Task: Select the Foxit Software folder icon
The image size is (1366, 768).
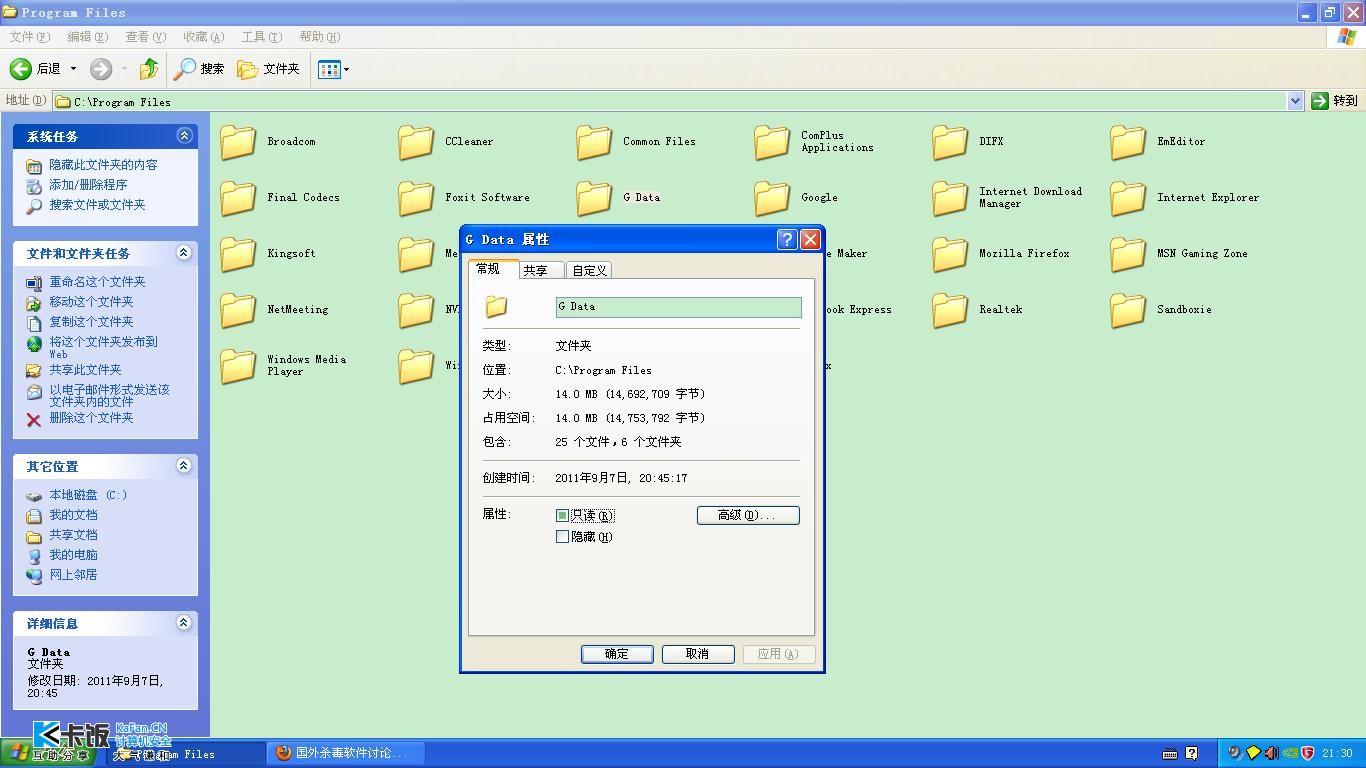Action: [416, 198]
